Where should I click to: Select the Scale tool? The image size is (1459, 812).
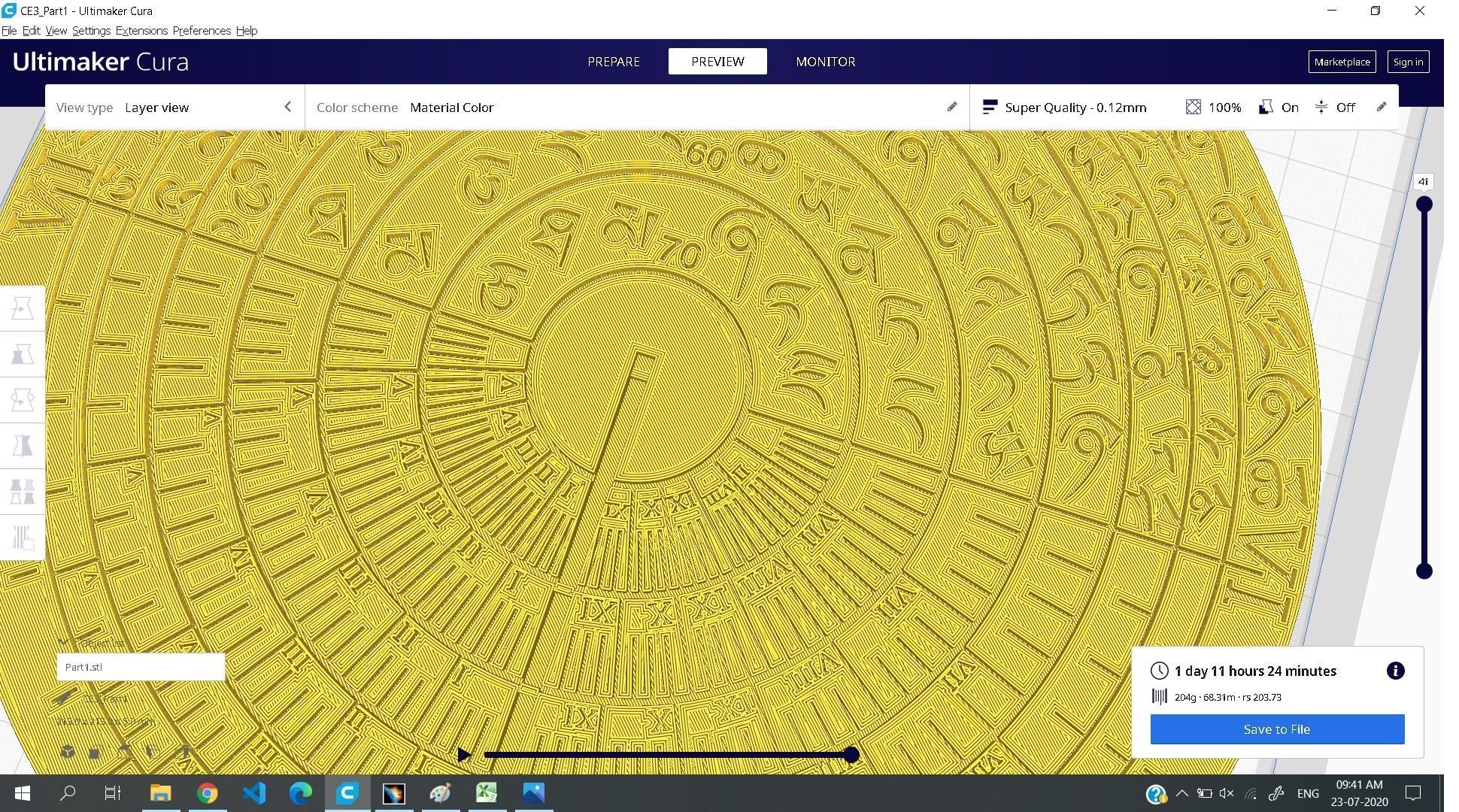[21, 353]
